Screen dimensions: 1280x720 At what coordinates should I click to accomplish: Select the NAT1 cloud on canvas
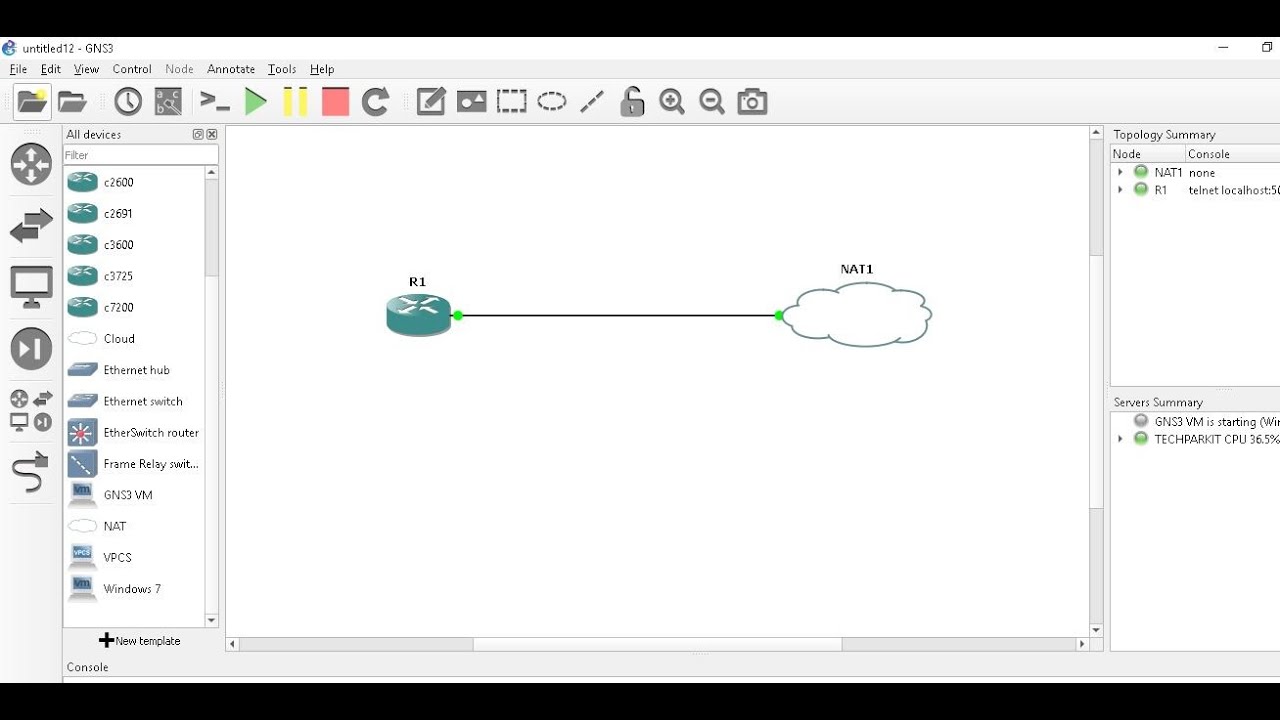coord(856,314)
